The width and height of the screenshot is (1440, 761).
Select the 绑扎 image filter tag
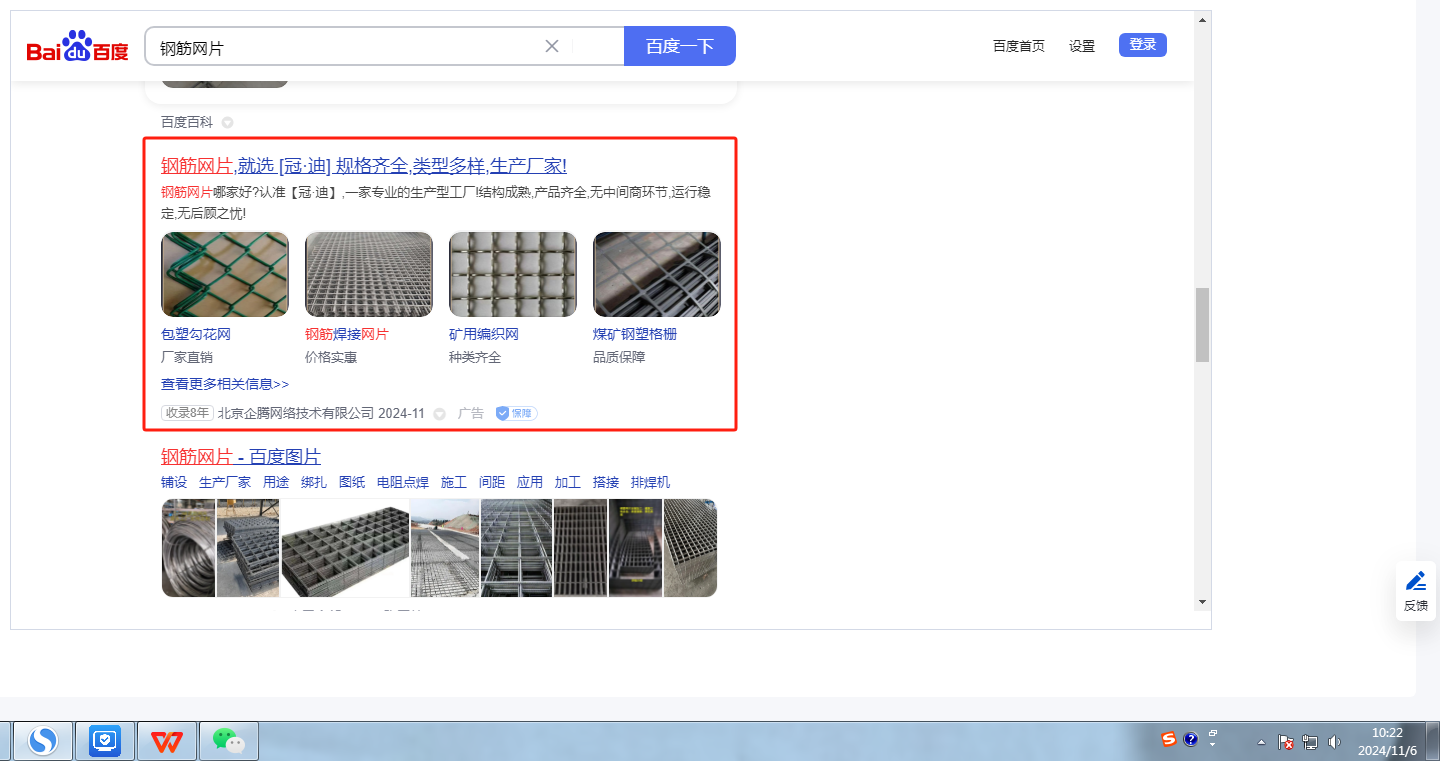click(314, 482)
